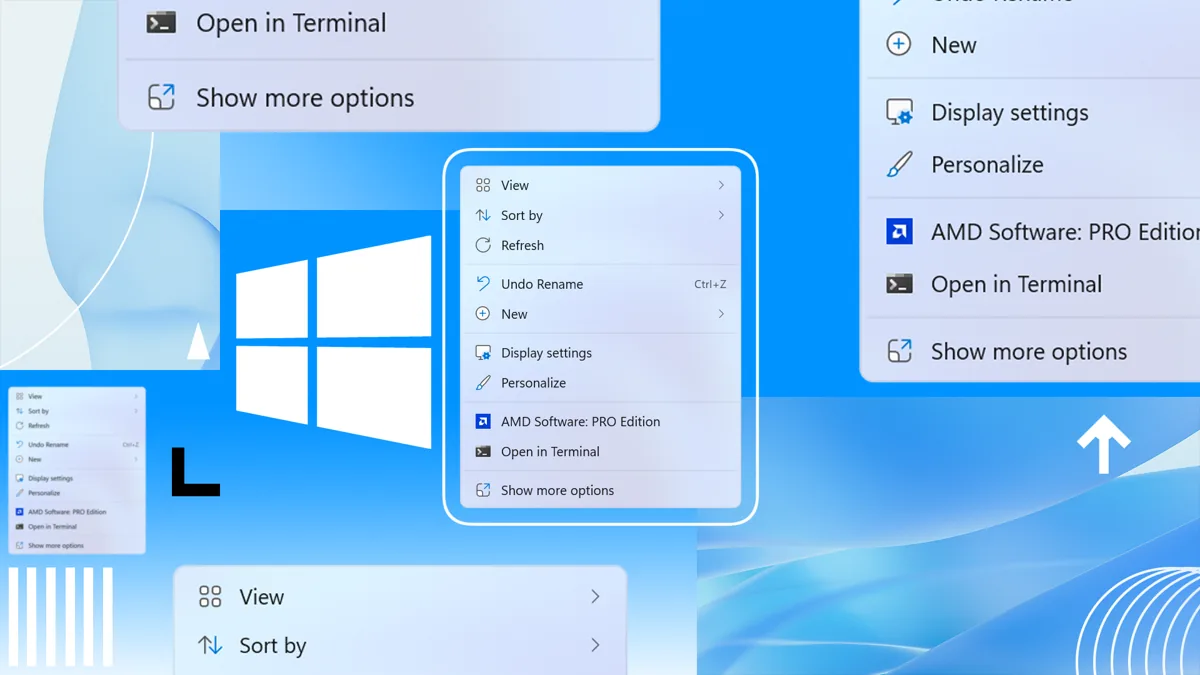Click the Terminal icon in the top-left enlarged crop
The image size is (1200, 675).
pos(161,23)
